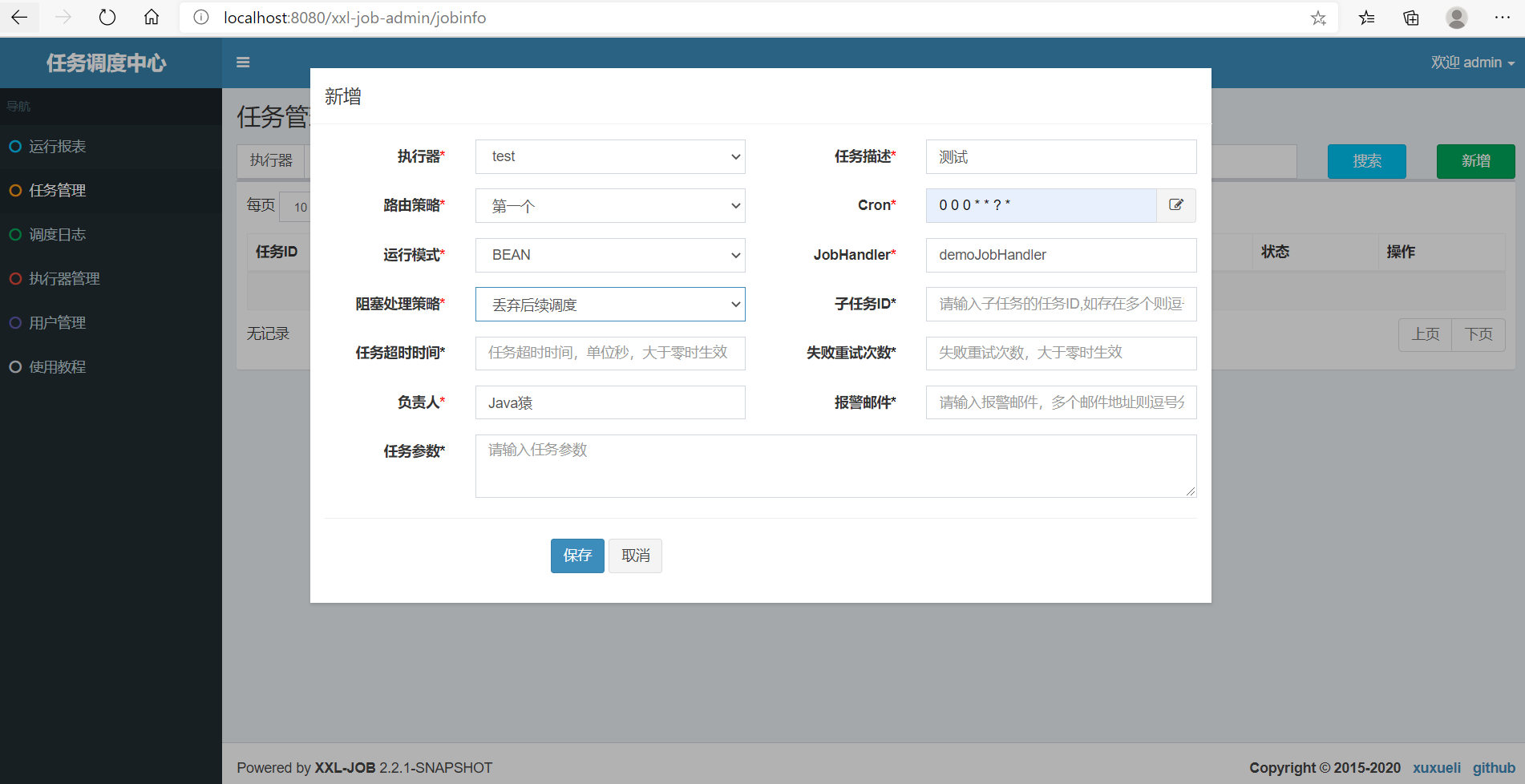
Task: Click the 保存 button to save the job
Action: (x=576, y=556)
